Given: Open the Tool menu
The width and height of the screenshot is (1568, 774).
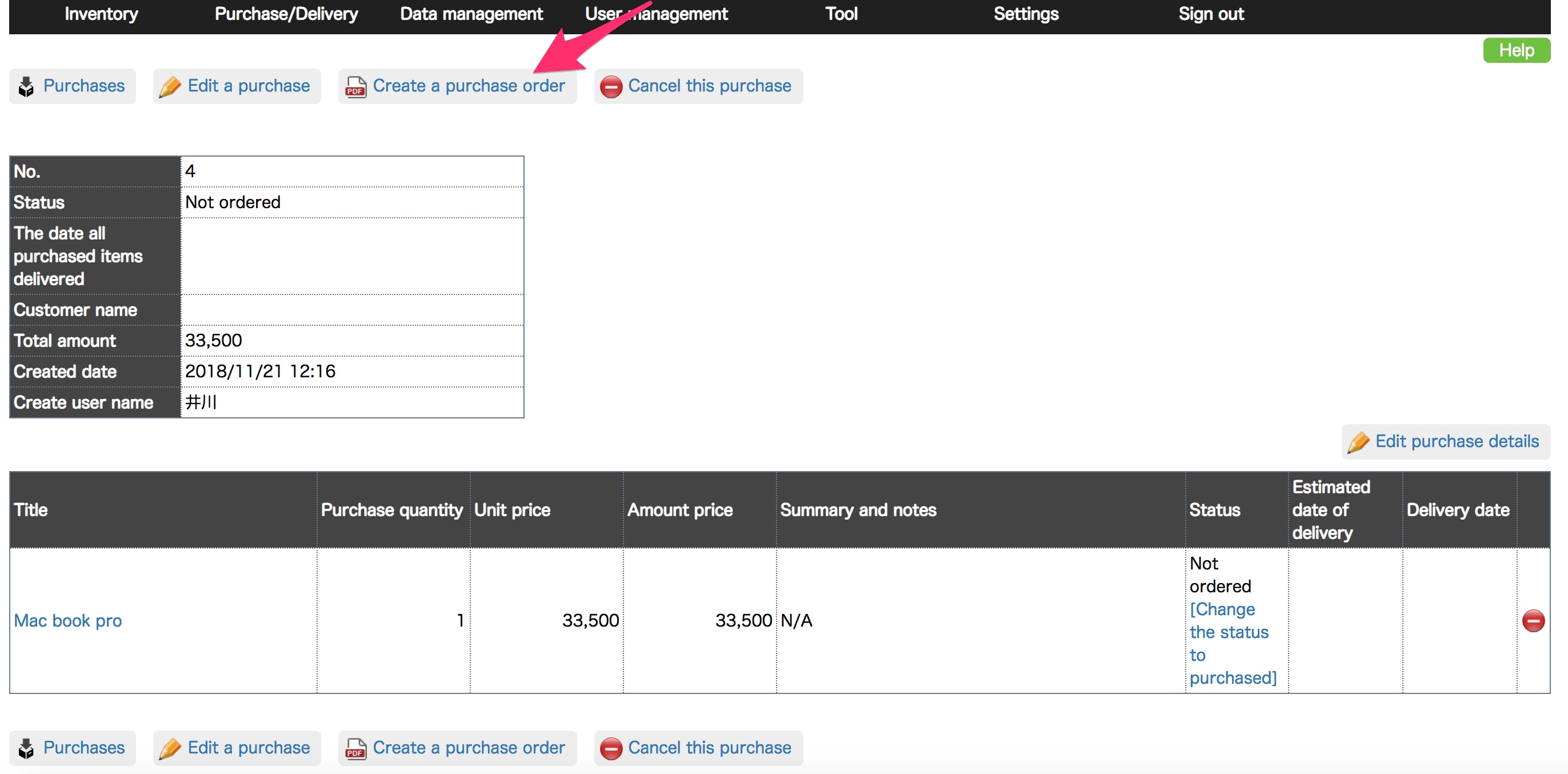Looking at the screenshot, I should tap(841, 14).
